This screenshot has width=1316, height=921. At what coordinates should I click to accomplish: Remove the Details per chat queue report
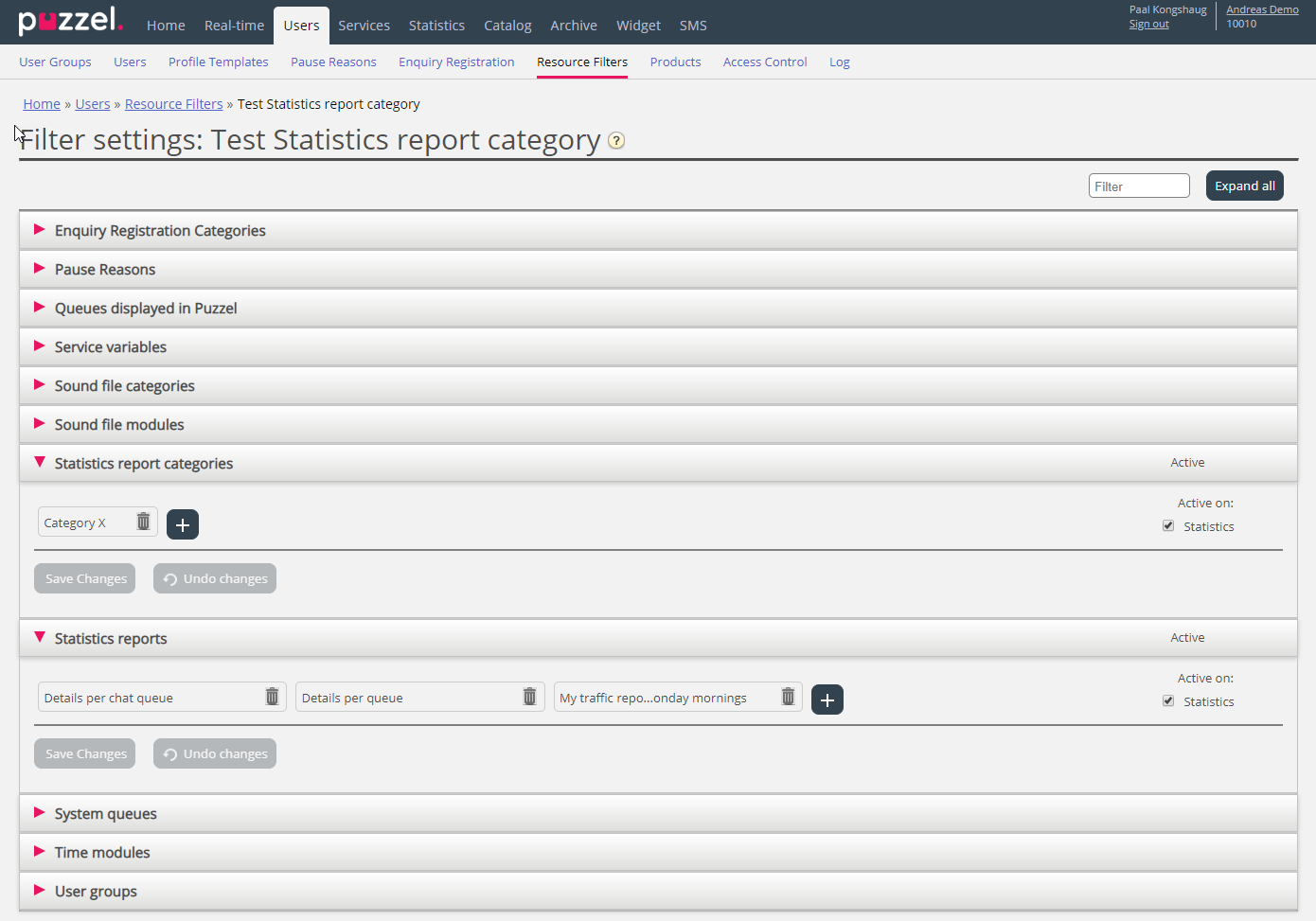(x=272, y=698)
